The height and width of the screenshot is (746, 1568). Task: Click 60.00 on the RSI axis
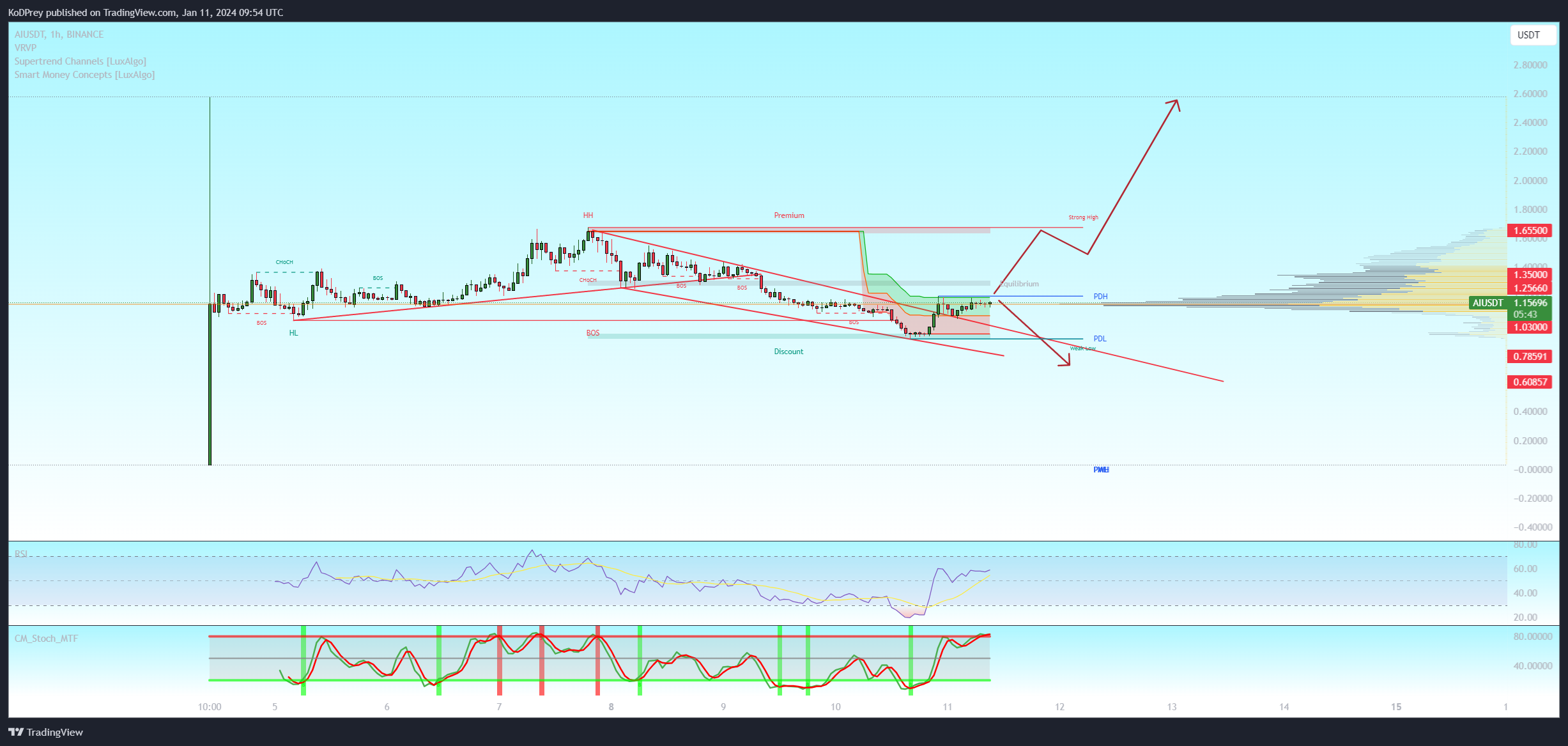click(x=1526, y=569)
